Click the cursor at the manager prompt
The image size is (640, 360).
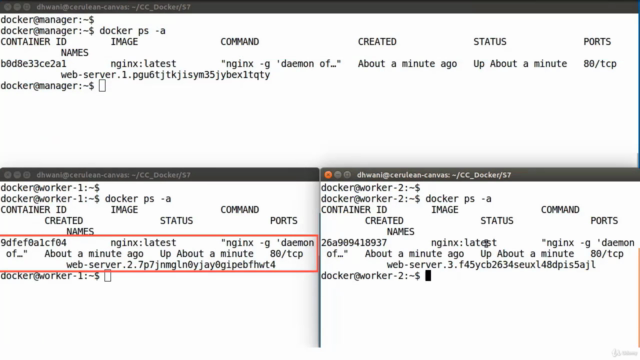tap(102, 86)
